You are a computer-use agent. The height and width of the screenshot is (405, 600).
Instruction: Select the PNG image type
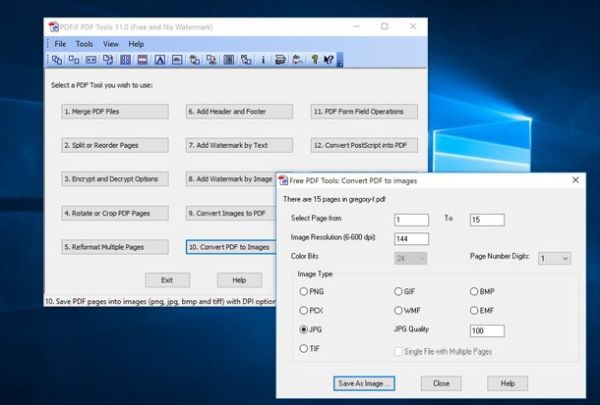[x=304, y=291]
